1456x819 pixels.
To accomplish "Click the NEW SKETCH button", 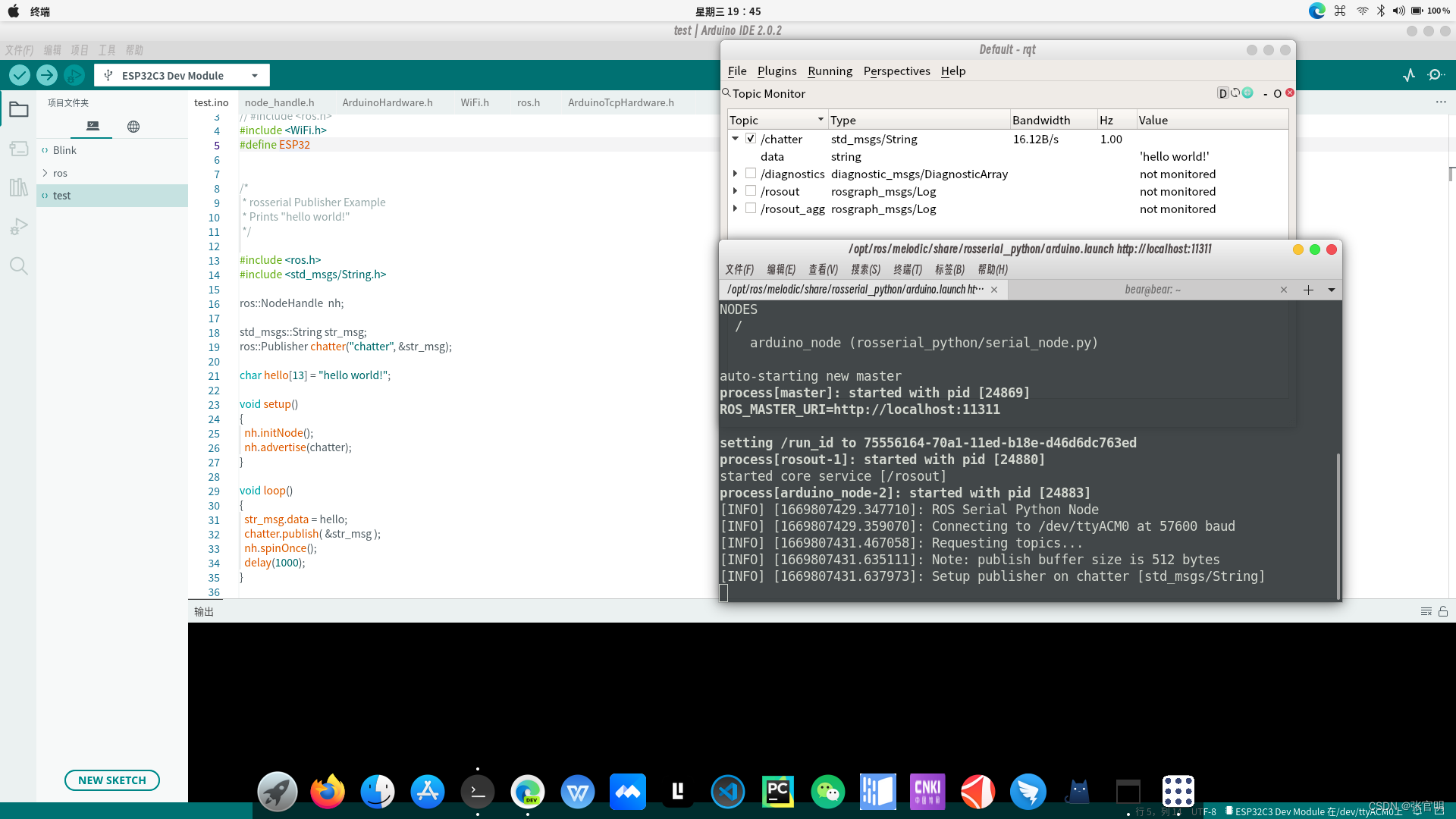I will click(x=111, y=780).
